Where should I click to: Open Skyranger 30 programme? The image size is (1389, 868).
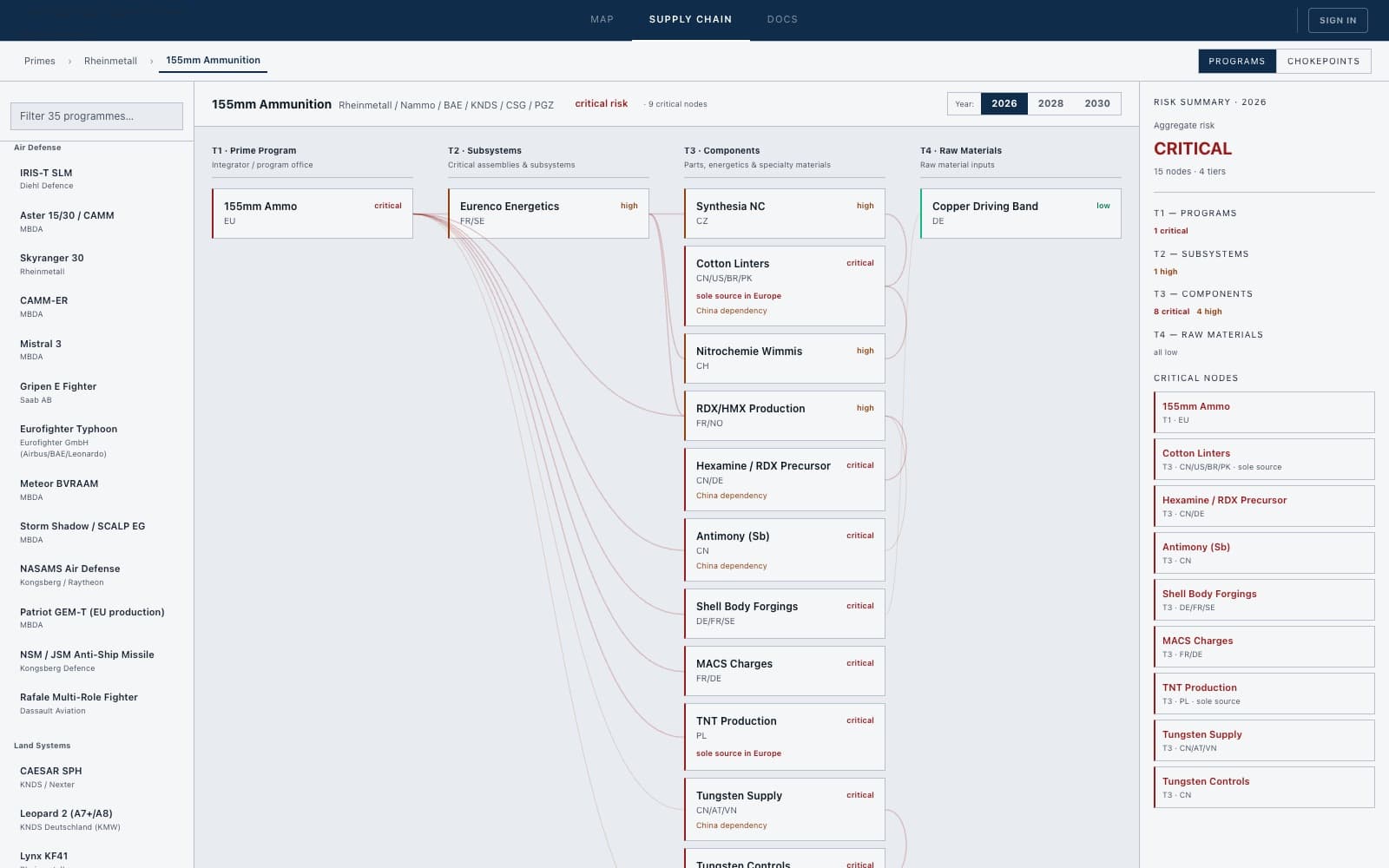coord(96,264)
